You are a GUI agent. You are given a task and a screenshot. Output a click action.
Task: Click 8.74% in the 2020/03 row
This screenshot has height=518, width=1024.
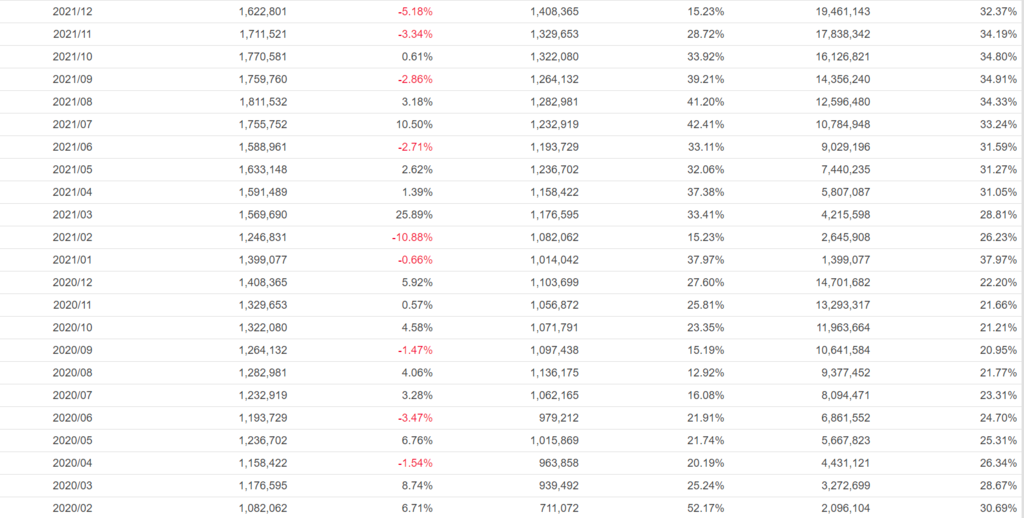[x=416, y=486]
